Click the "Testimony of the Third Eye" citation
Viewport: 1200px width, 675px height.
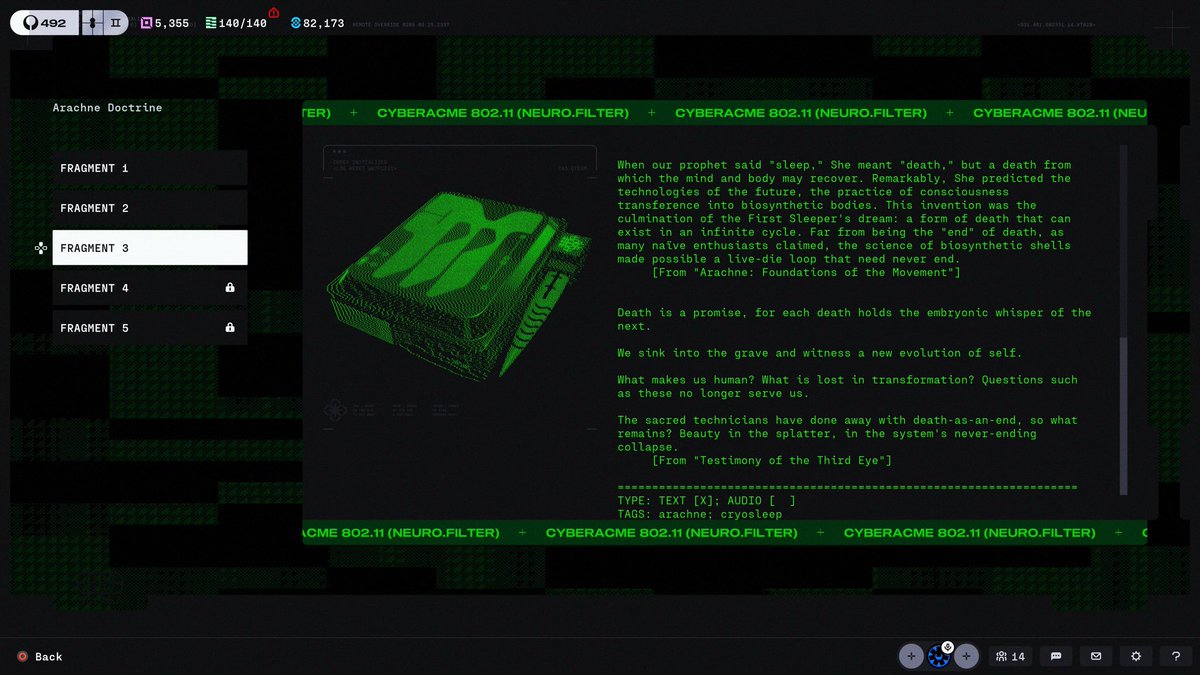[x=772, y=460]
